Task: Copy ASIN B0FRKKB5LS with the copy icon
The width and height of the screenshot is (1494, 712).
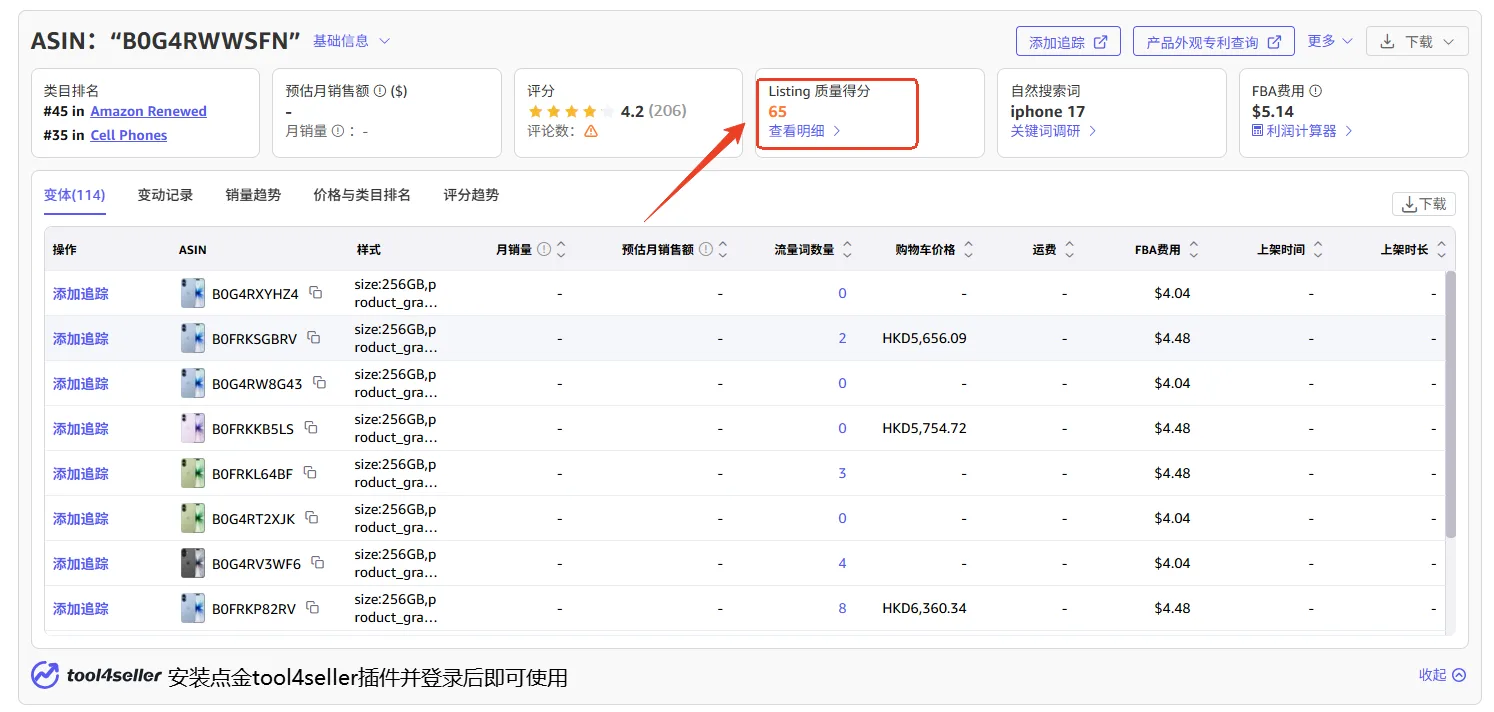Action: 311,427
